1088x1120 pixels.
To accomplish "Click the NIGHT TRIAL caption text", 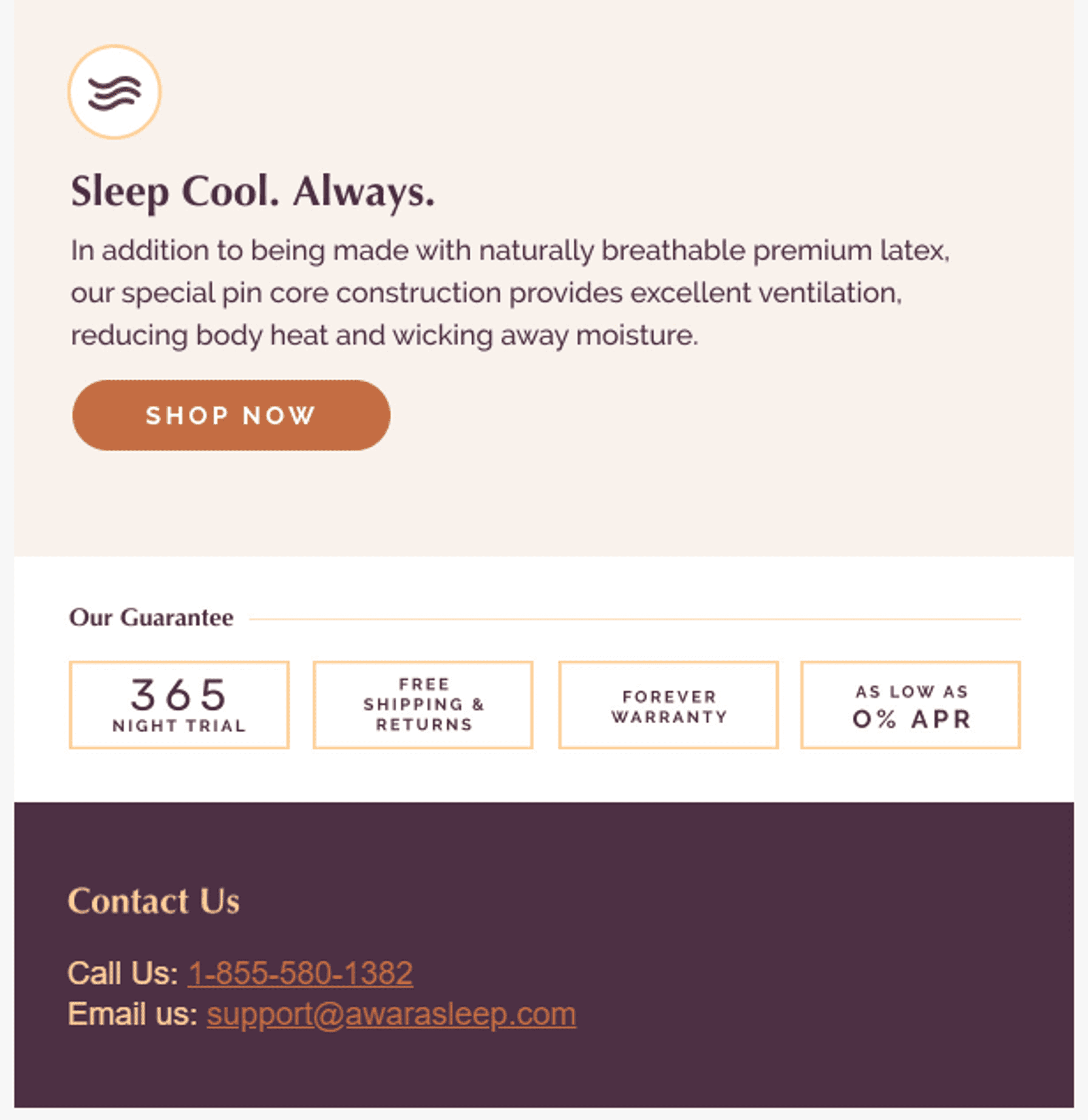I will [179, 726].
